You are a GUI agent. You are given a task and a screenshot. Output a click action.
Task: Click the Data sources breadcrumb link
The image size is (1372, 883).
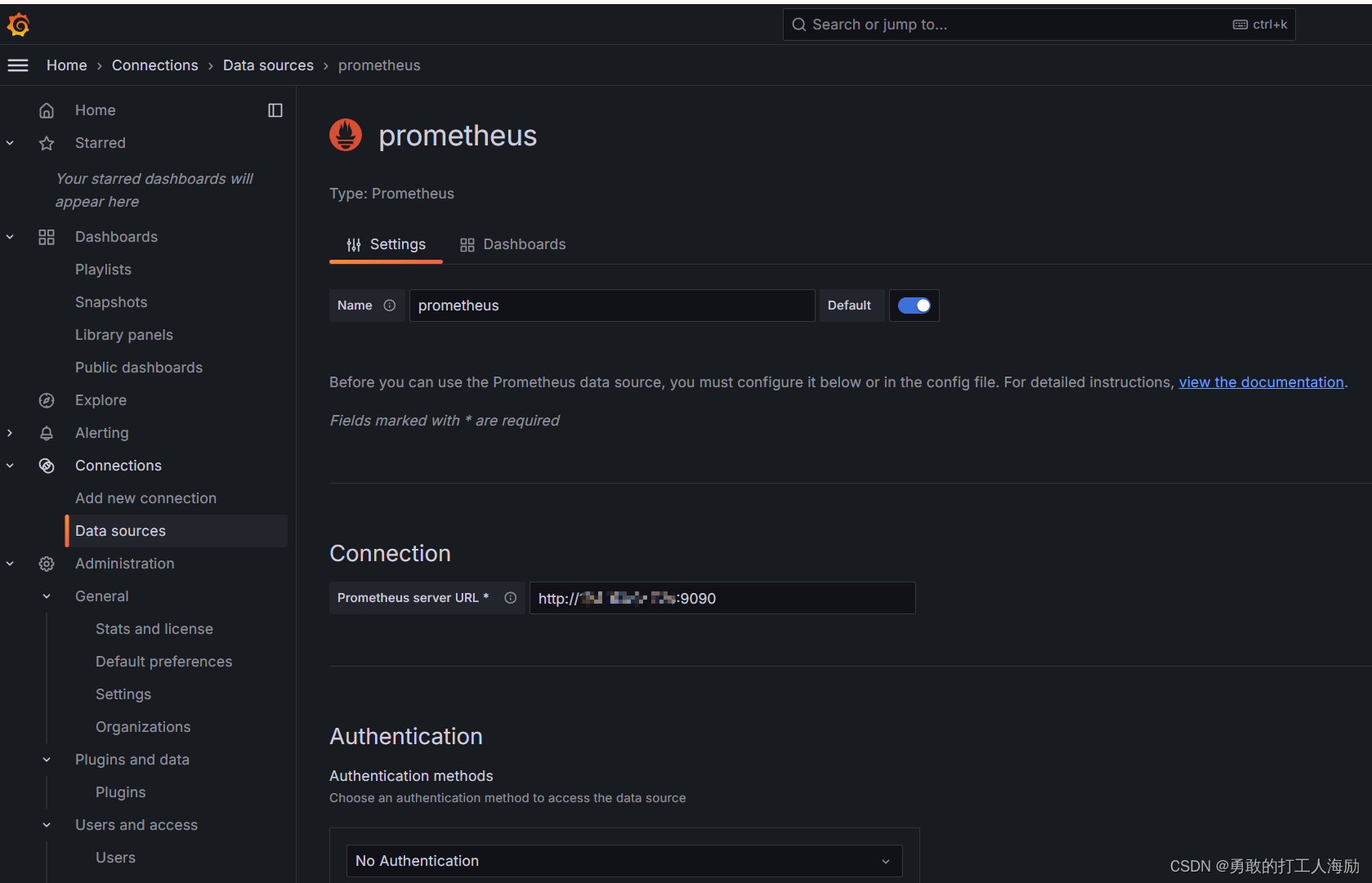click(268, 65)
